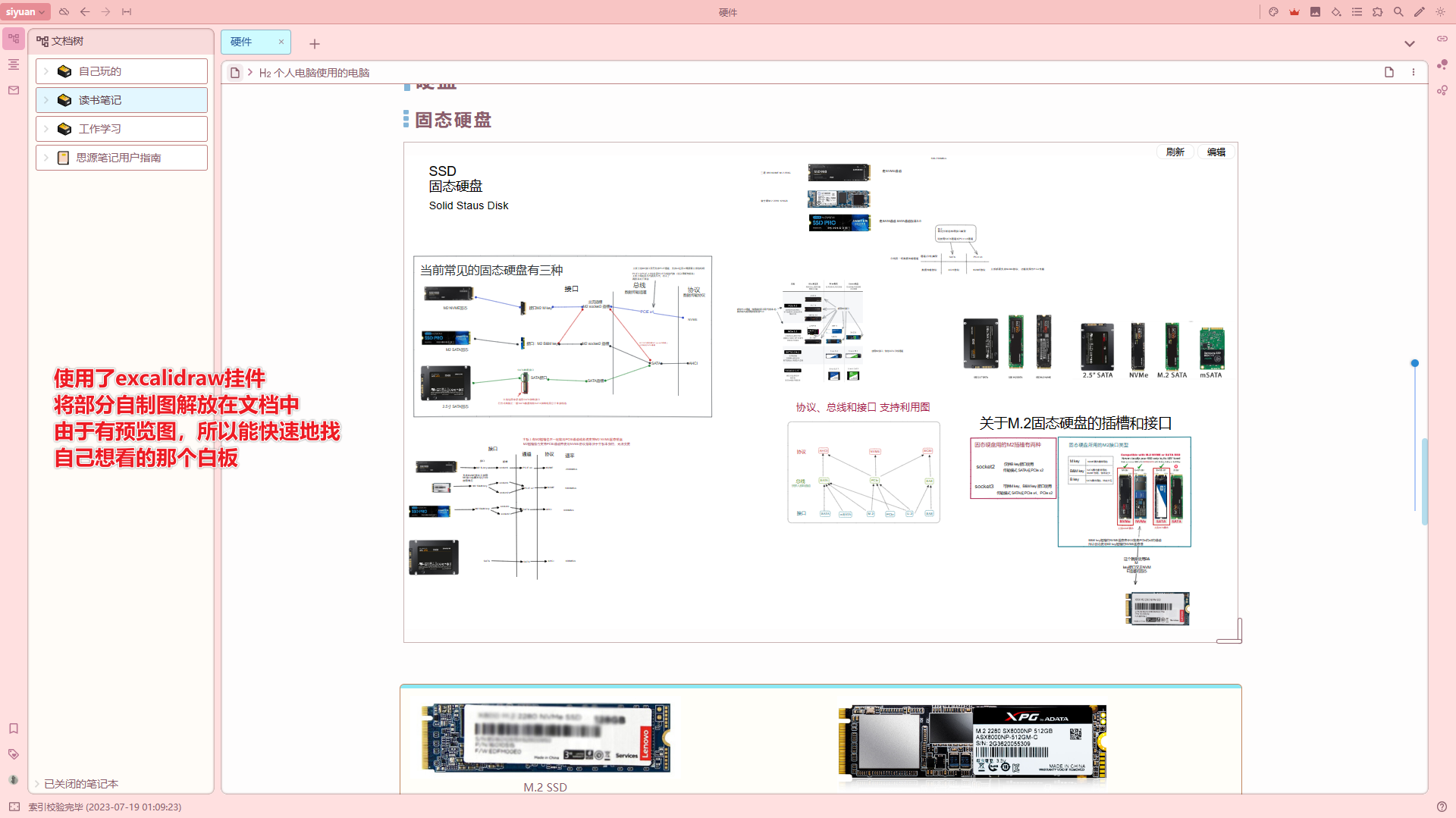Toggle light/dark mode with sun icon
1456x818 pixels.
pos(1440,12)
